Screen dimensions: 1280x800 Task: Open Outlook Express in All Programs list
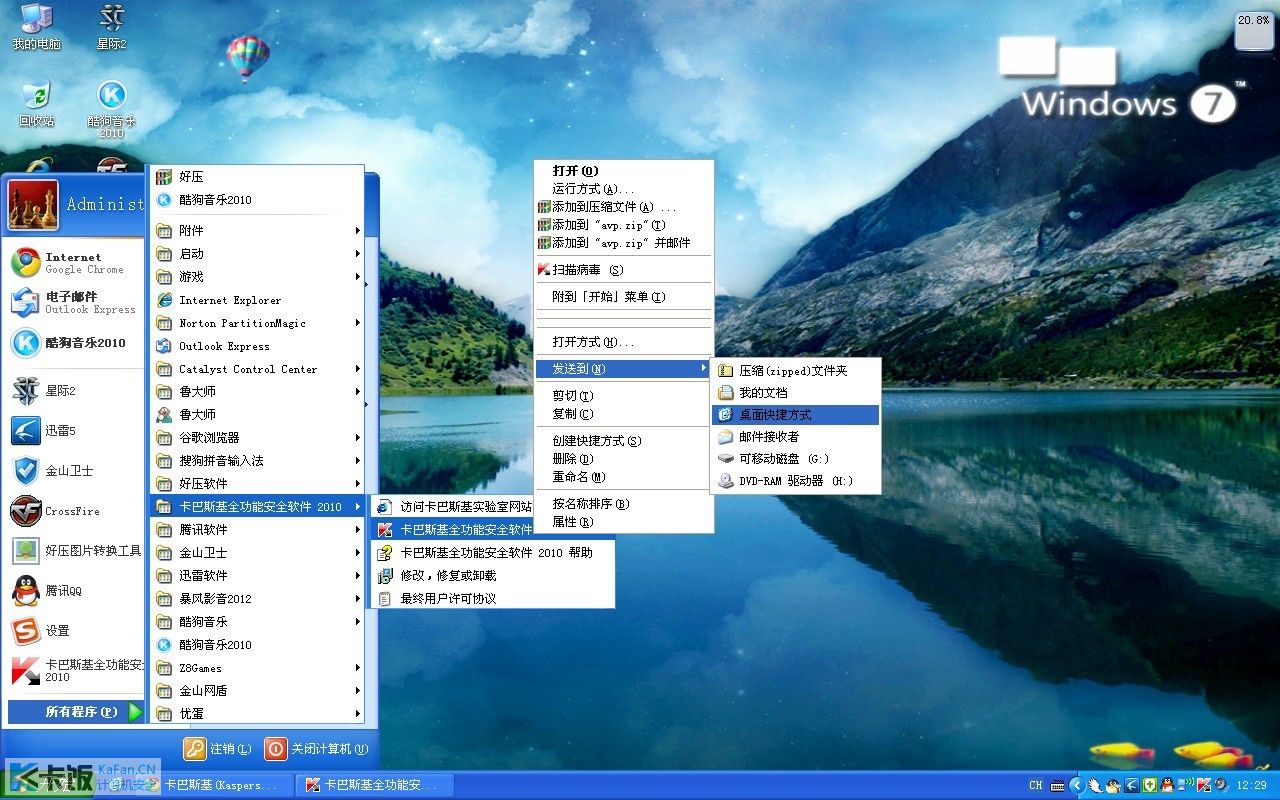click(257, 346)
